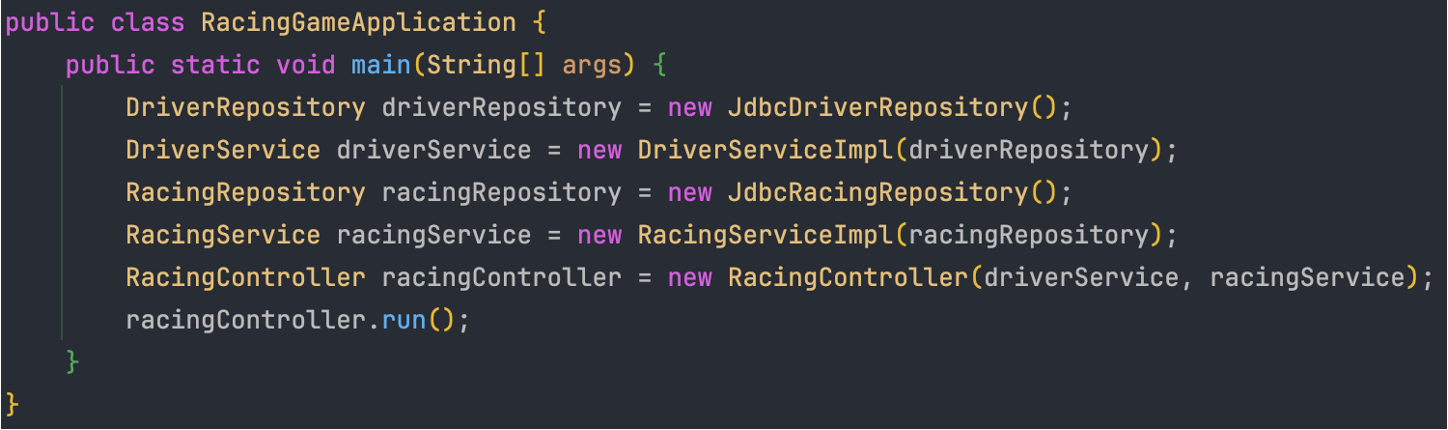Click the 'main' method name

381,65
